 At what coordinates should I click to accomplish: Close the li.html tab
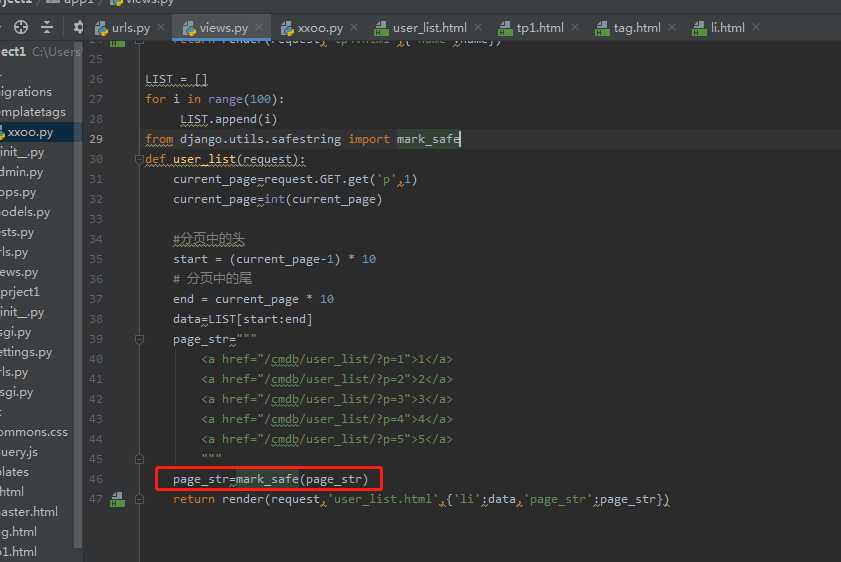point(756,27)
